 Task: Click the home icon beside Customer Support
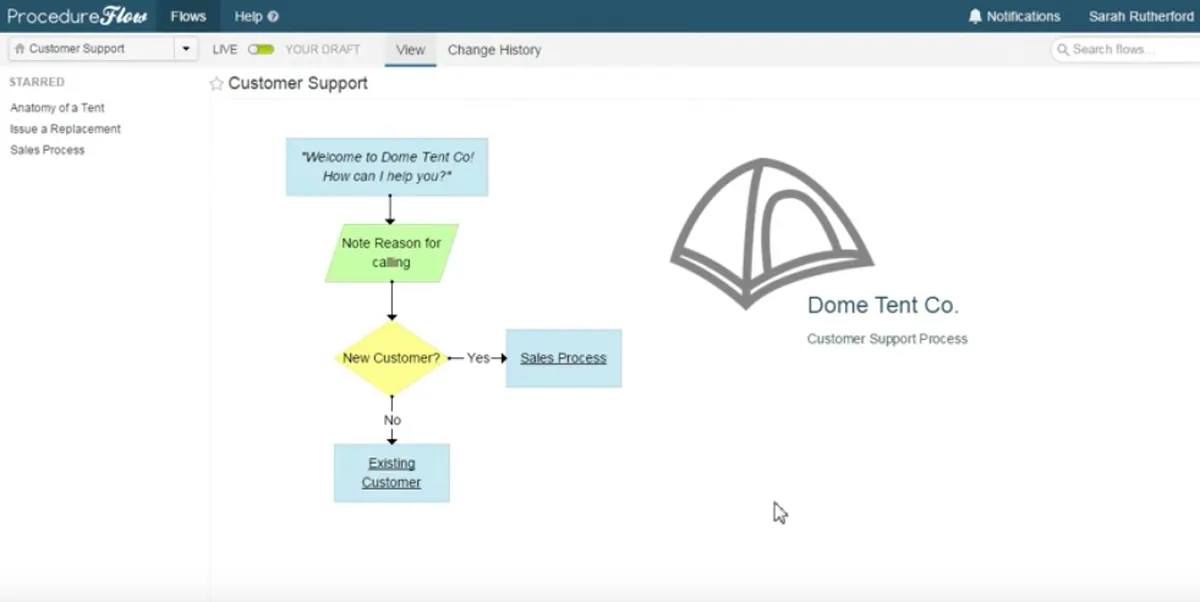point(20,49)
